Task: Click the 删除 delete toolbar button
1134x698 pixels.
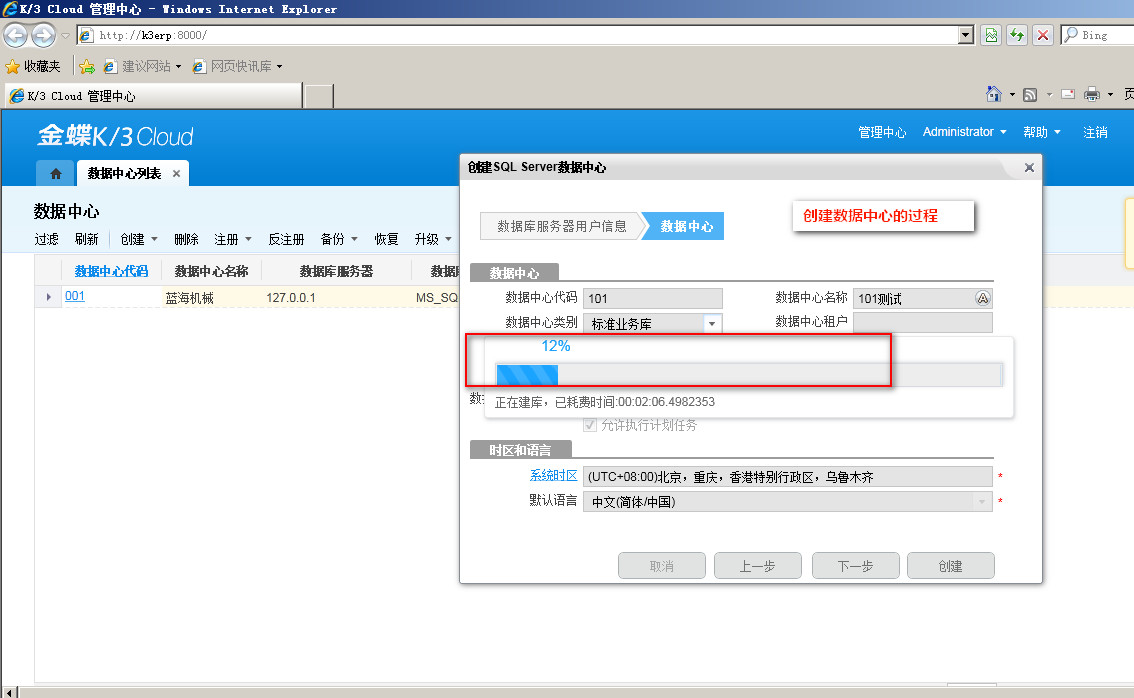Action: (x=186, y=239)
